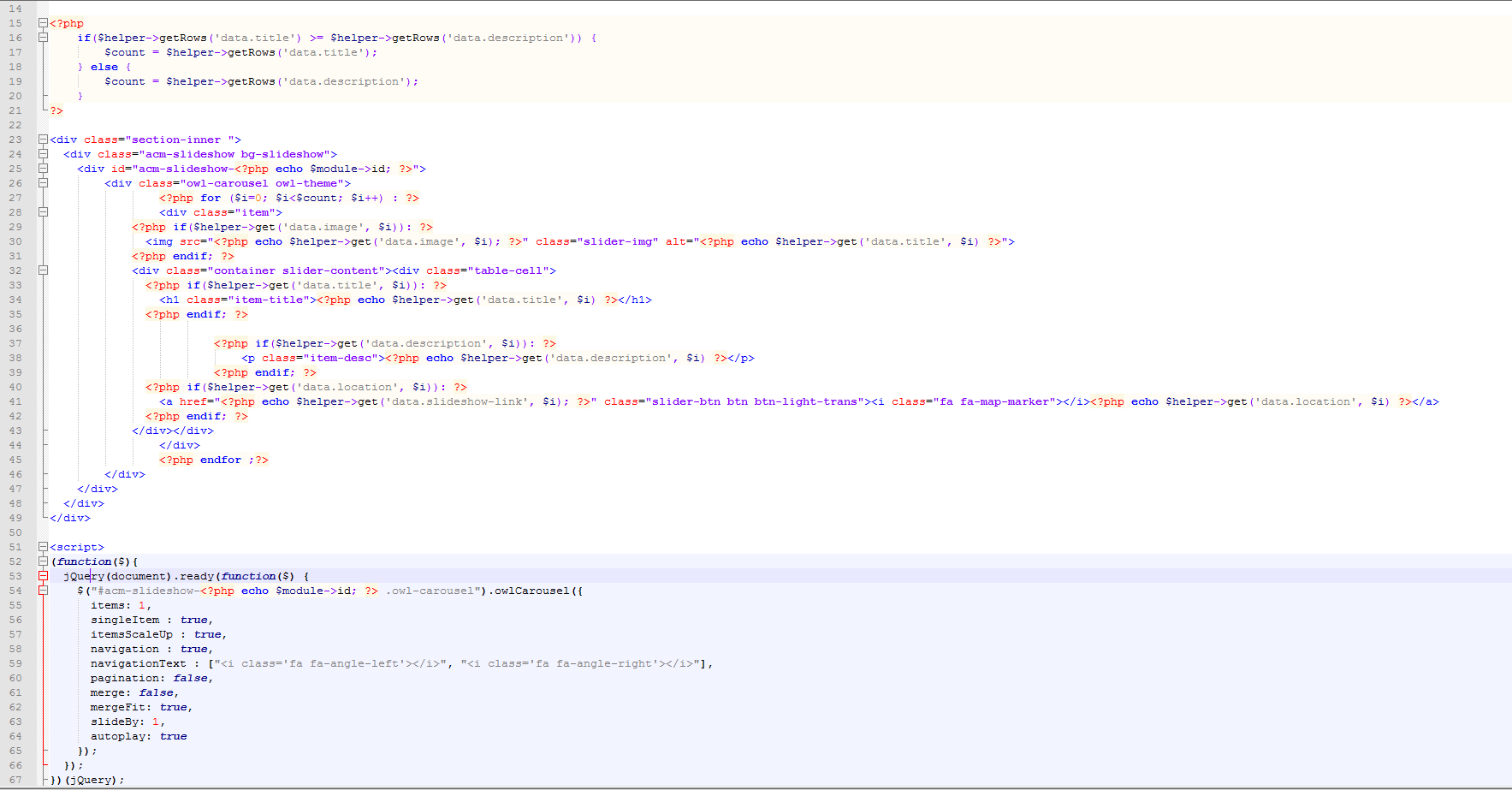This screenshot has height=790, width=1512.
Task: Collapse the (function($){ fold on line 52
Action: 43,561
